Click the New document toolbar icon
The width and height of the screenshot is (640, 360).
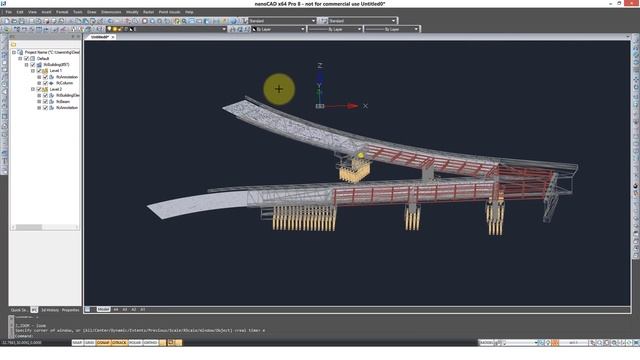[x=7, y=21]
